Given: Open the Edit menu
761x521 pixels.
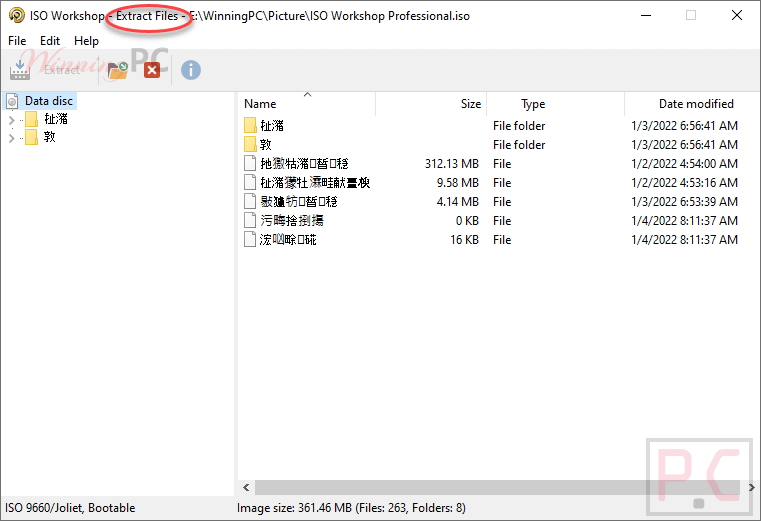Looking at the screenshot, I should pos(50,41).
